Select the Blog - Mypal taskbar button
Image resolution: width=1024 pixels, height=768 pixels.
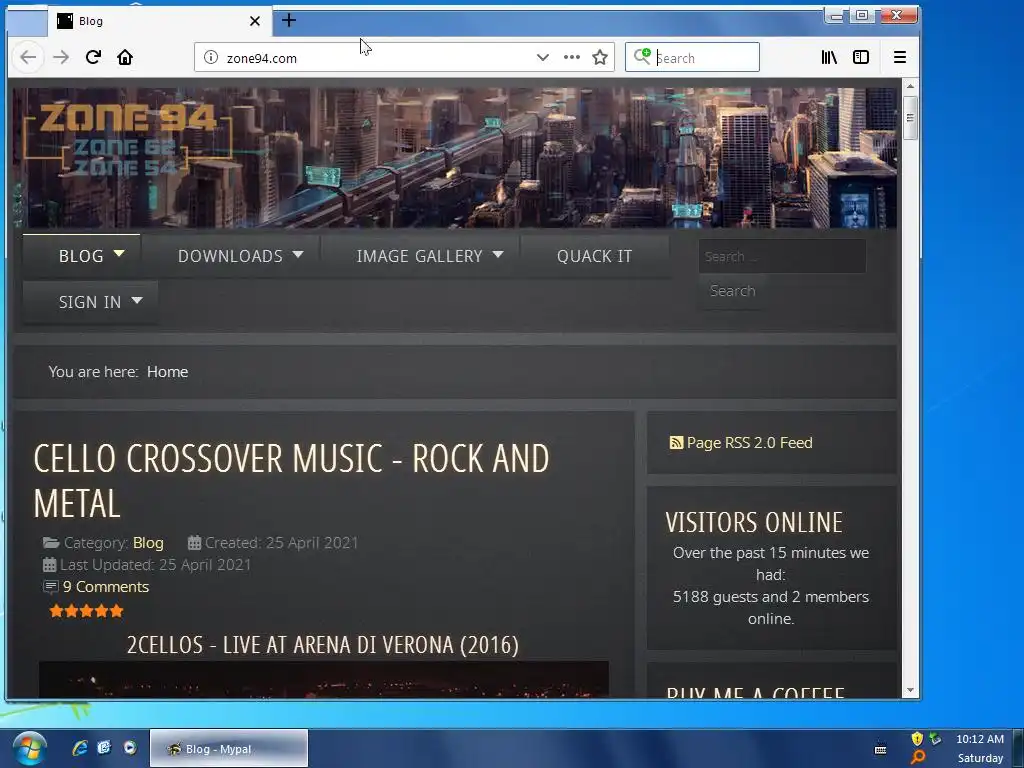coord(229,748)
